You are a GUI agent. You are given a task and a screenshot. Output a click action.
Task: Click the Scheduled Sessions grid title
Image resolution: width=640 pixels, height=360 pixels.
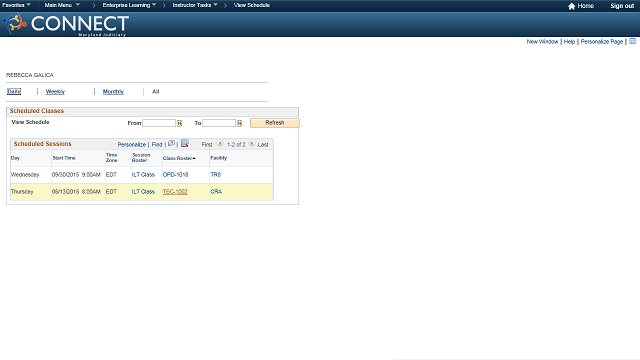(x=42, y=144)
